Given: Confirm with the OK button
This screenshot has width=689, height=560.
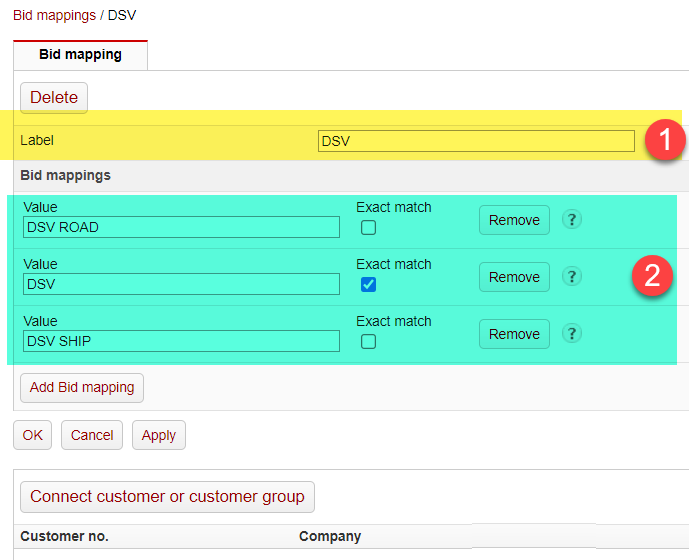Looking at the screenshot, I should [33, 435].
